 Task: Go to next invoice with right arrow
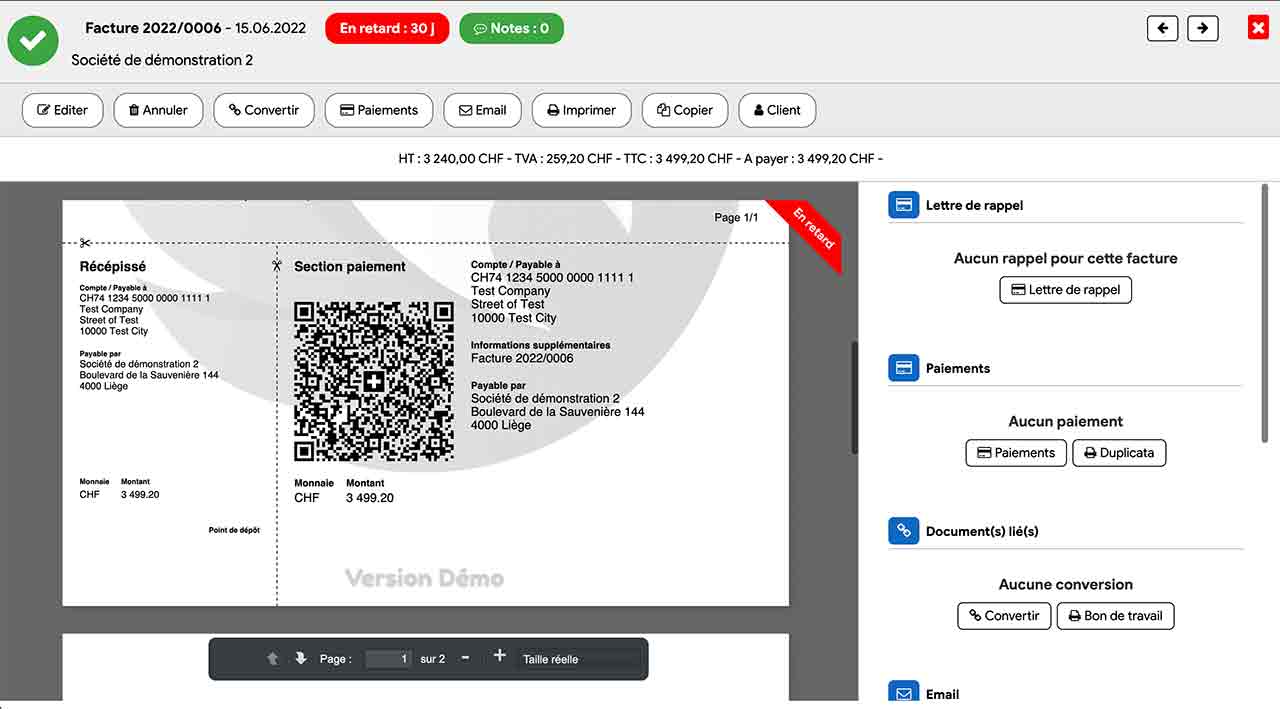(x=1203, y=28)
